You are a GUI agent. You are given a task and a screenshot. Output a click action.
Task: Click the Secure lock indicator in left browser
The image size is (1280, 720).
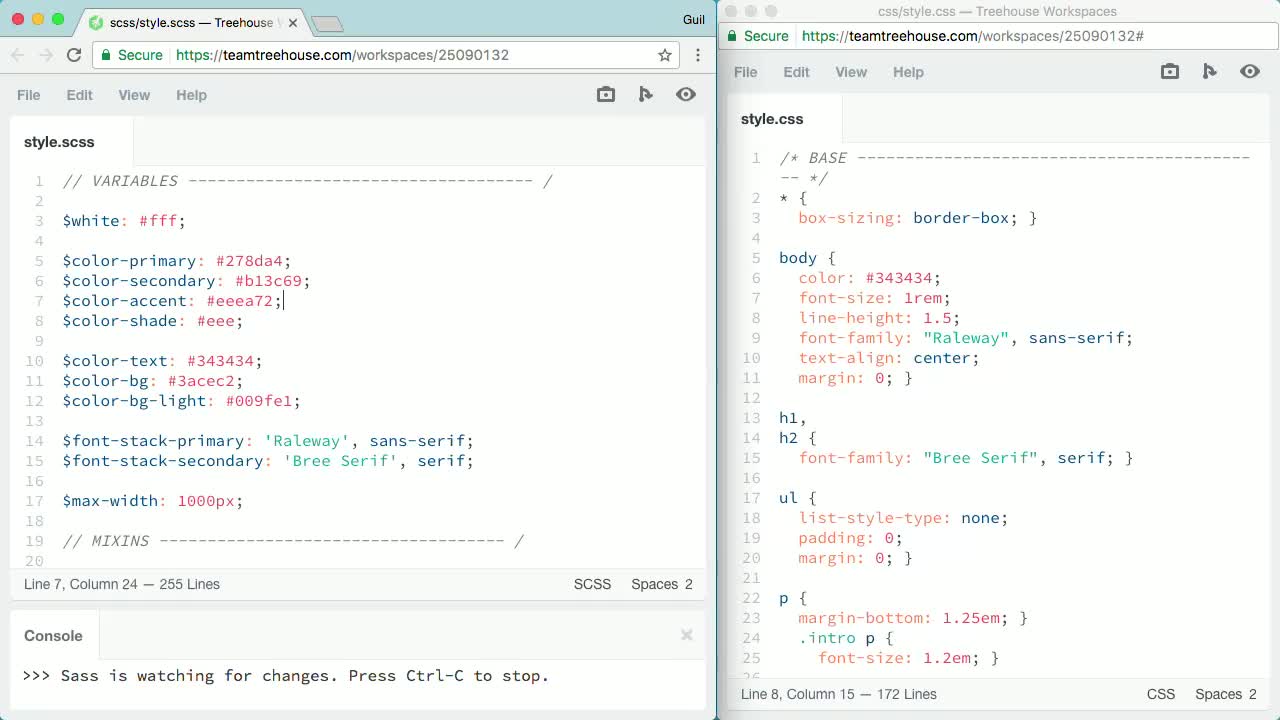[131, 55]
